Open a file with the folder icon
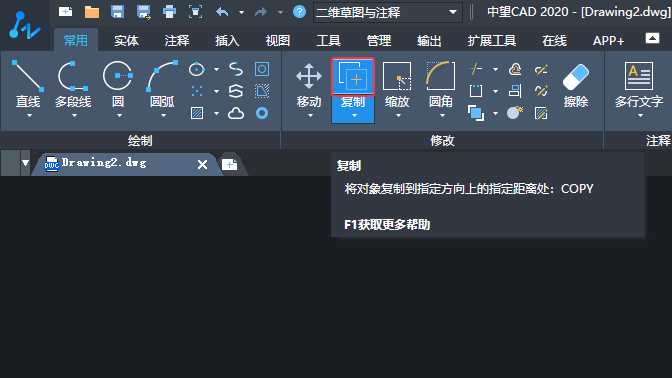 click(x=92, y=12)
